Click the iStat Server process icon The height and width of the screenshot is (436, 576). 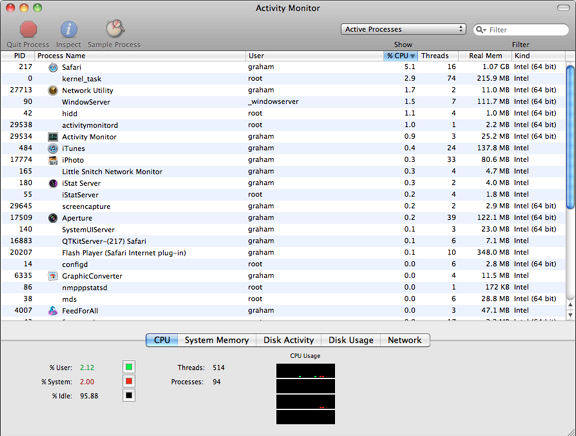click(53, 183)
